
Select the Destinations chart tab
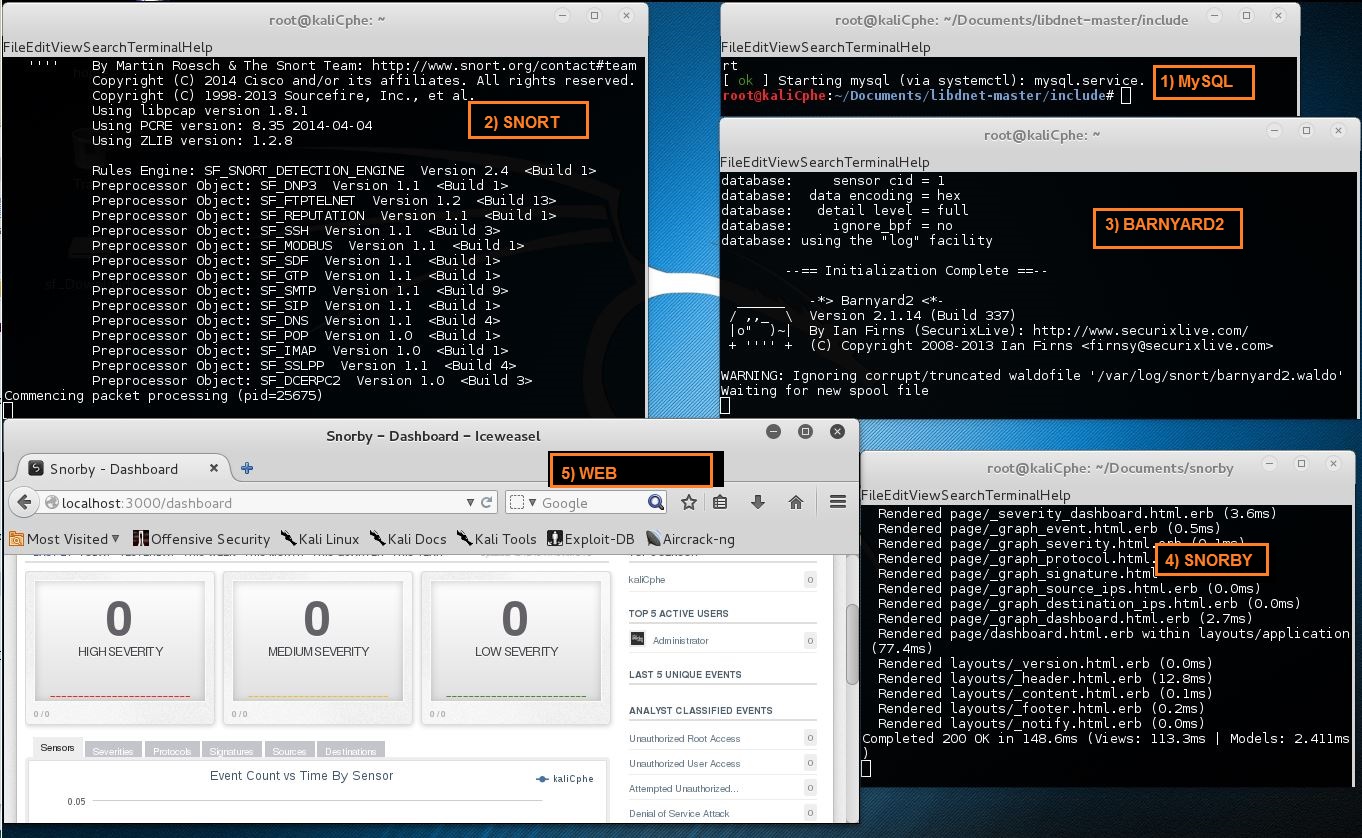[350, 751]
